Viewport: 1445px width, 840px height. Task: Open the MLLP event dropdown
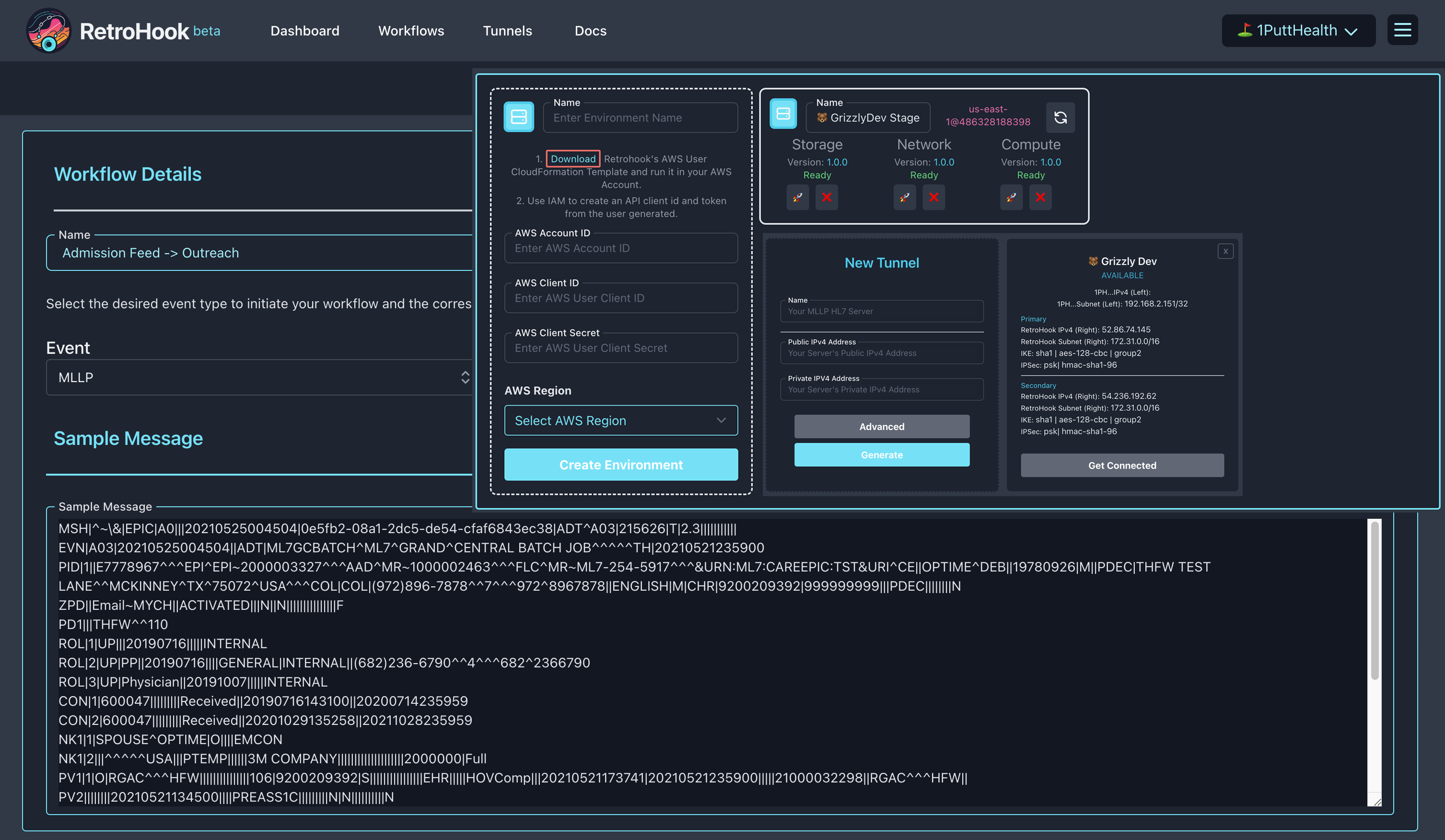click(258, 377)
